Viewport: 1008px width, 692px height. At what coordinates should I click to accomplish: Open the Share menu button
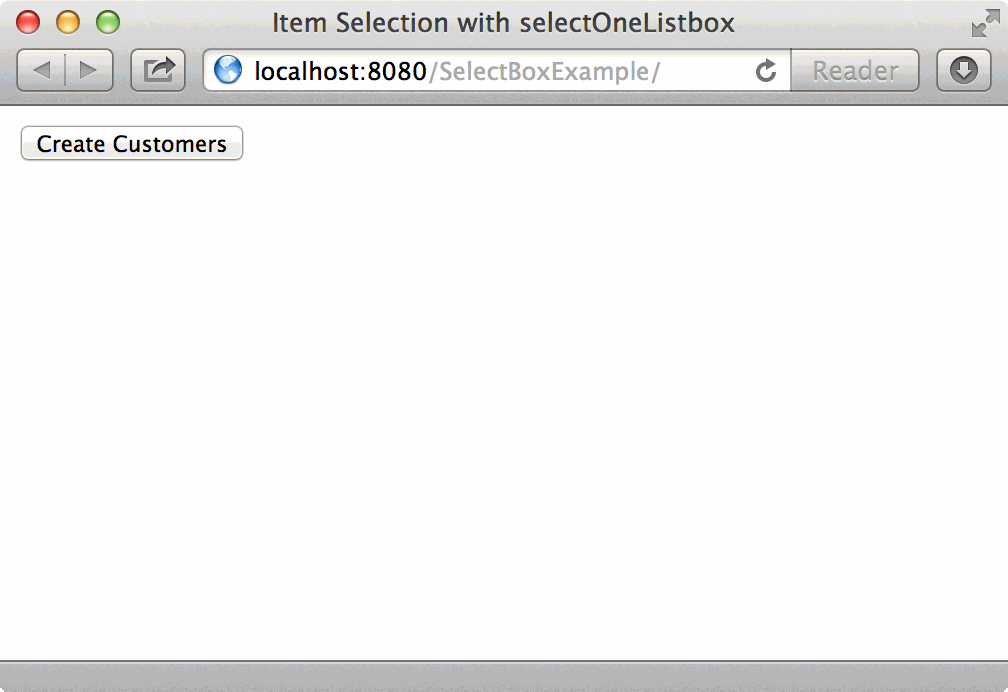[x=158, y=70]
